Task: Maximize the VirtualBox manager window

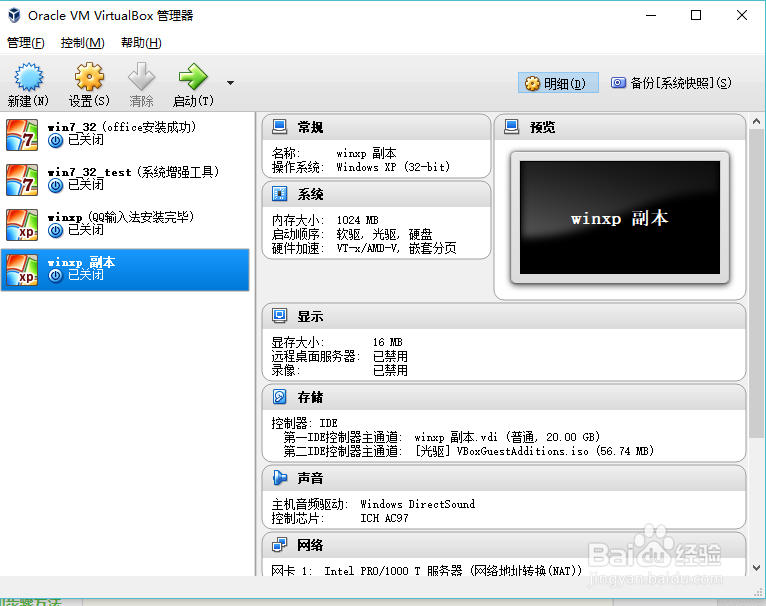Action: click(696, 16)
